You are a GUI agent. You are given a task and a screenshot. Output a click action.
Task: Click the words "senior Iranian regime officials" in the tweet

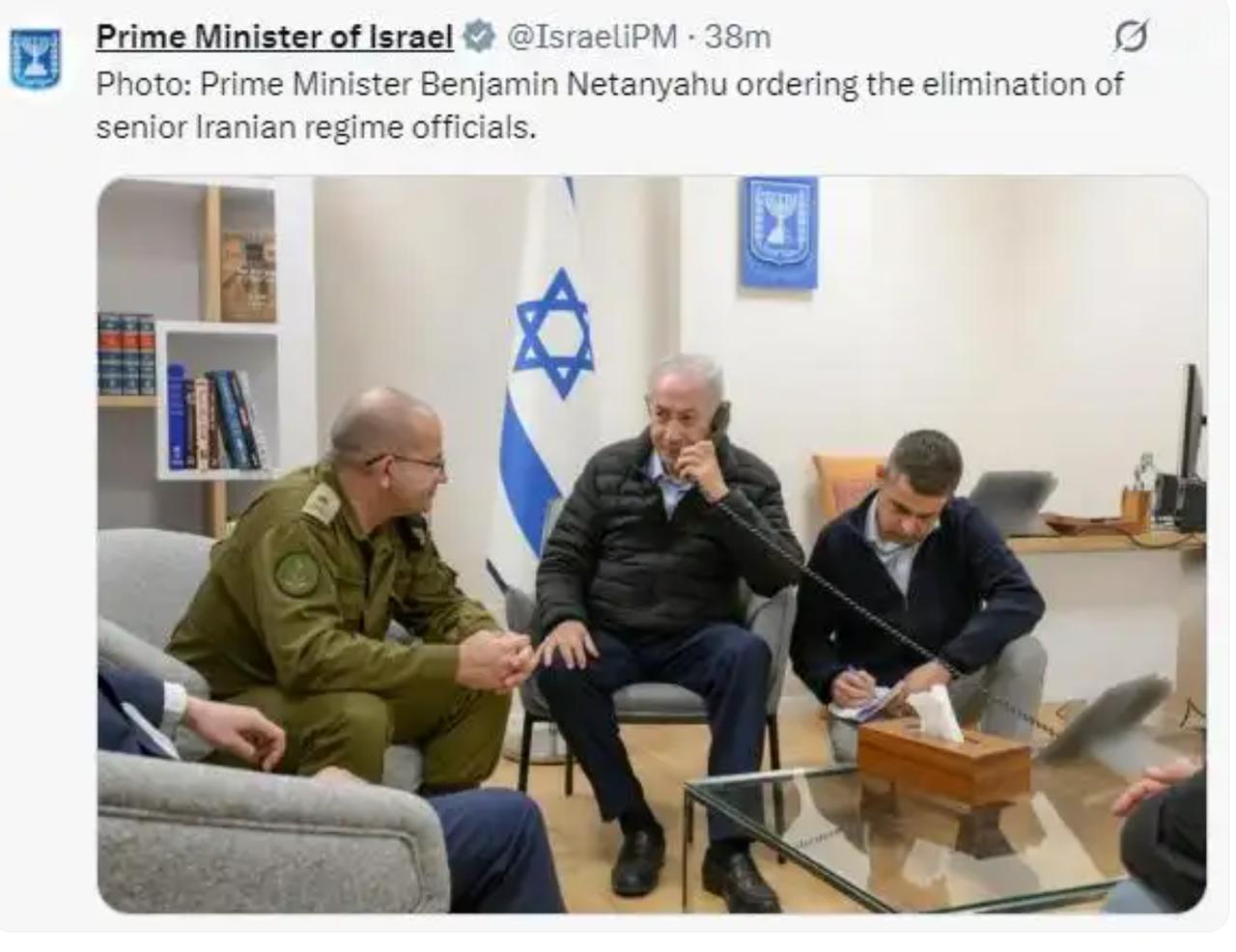(x=314, y=126)
